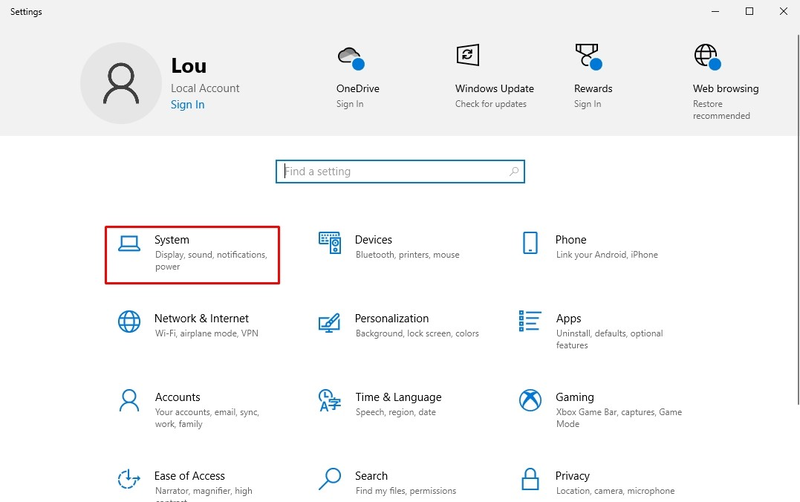
Task: Click the Web browsing globe icon
Action: click(707, 57)
